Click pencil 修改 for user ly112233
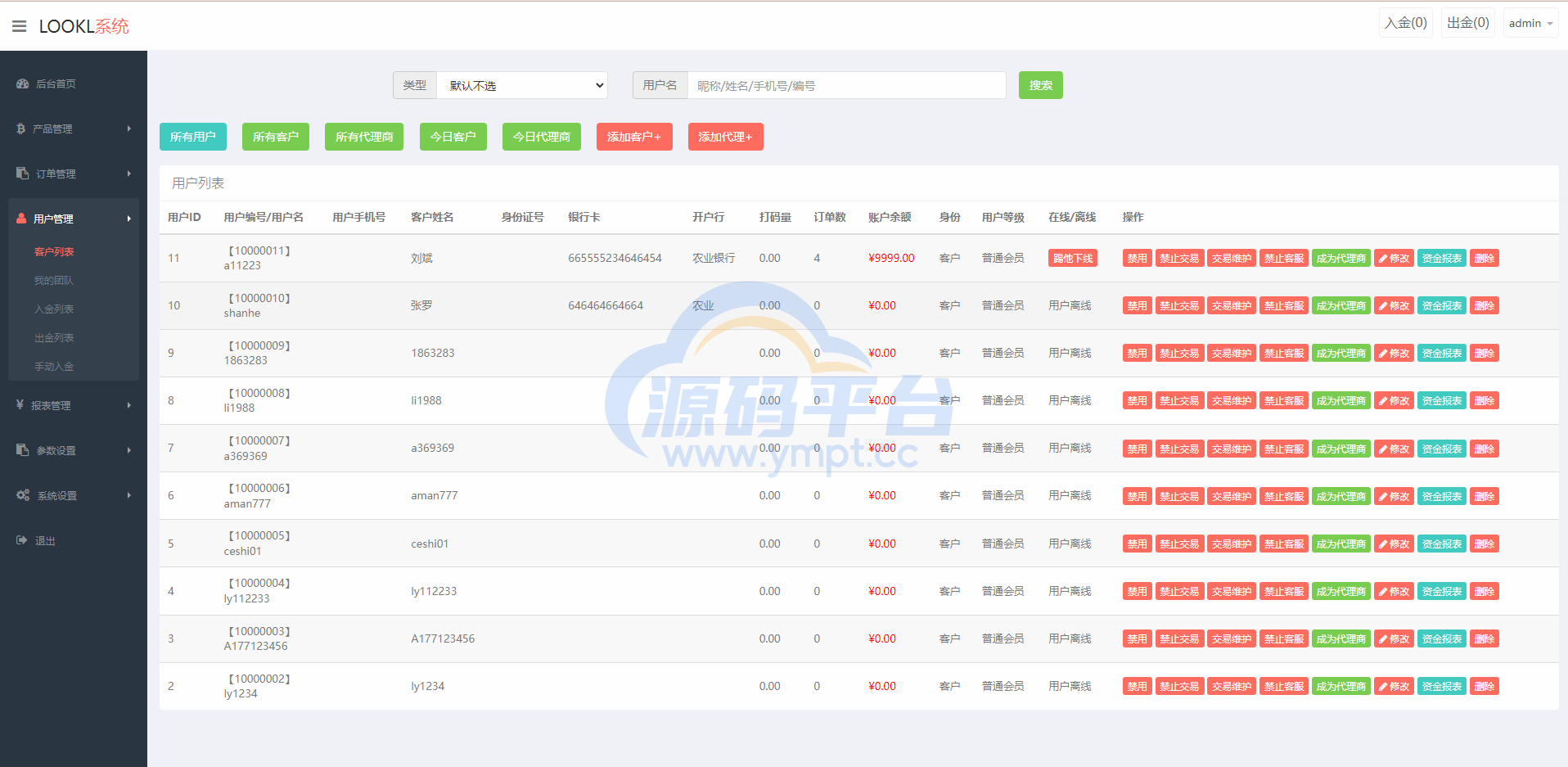Image resolution: width=1568 pixels, height=767 pixels. (x=1394, y=591)
